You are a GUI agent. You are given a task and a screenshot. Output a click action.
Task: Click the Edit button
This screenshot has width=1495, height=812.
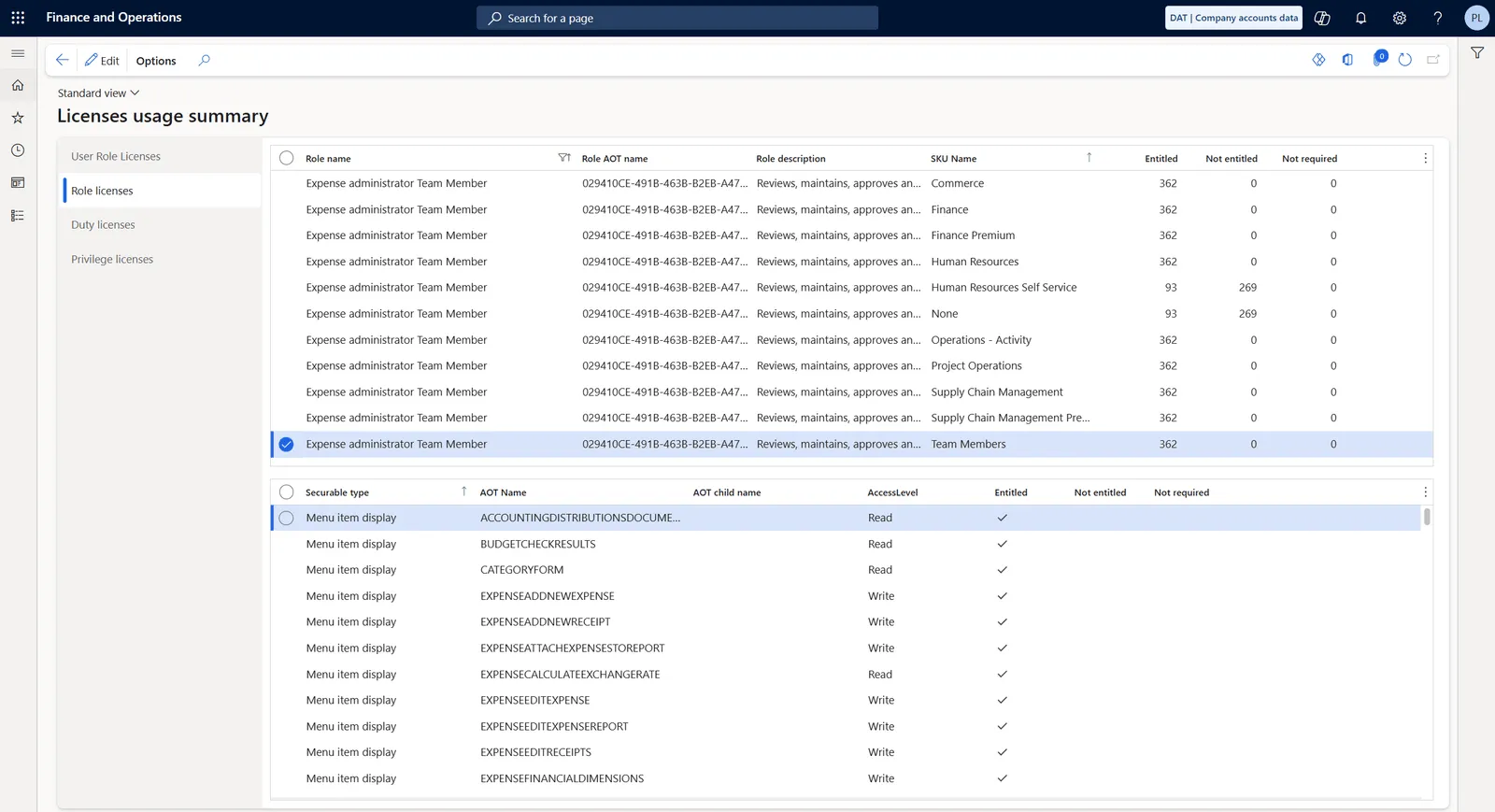coord(102,61)
